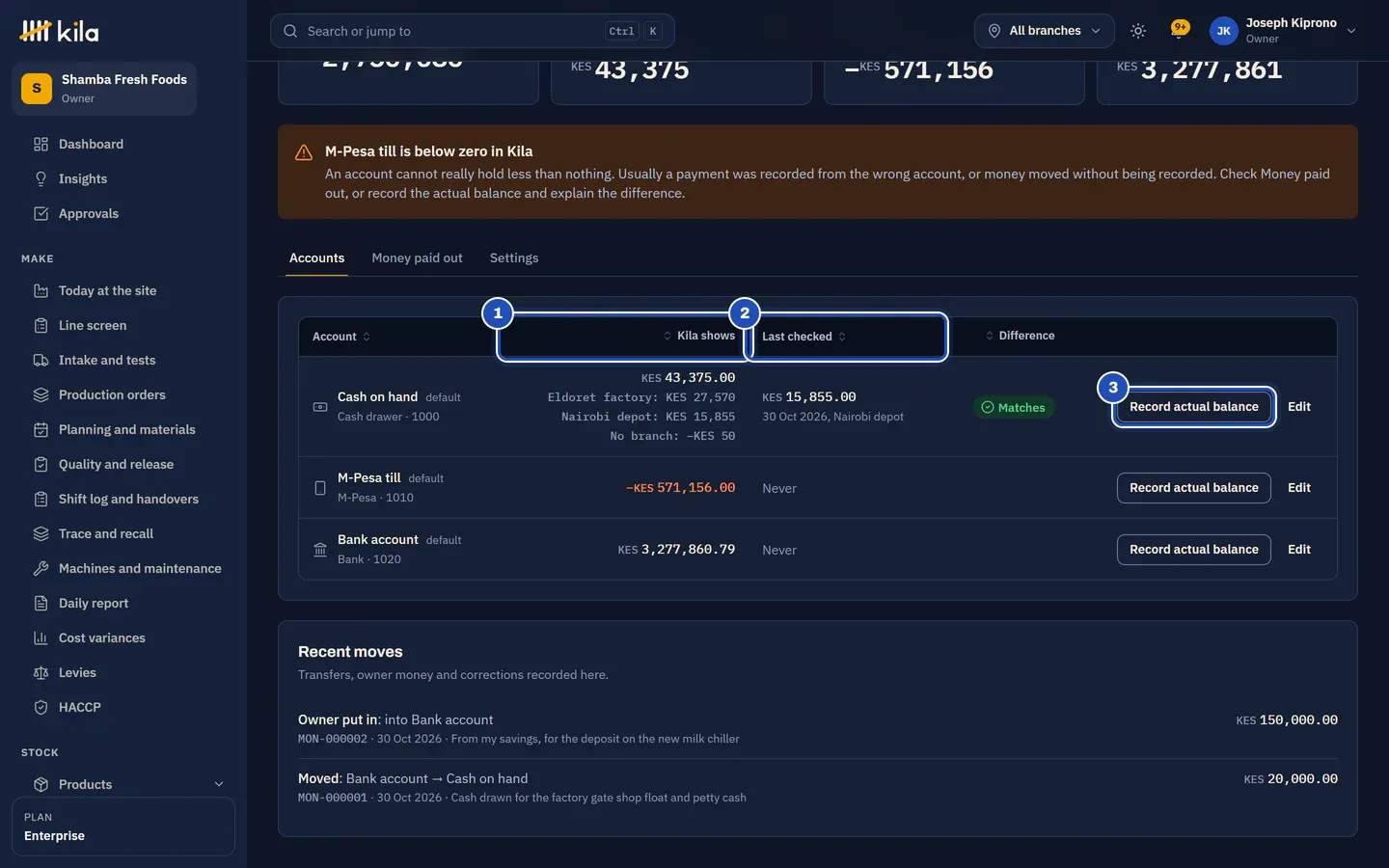Edit the Bank account row

1299,550
